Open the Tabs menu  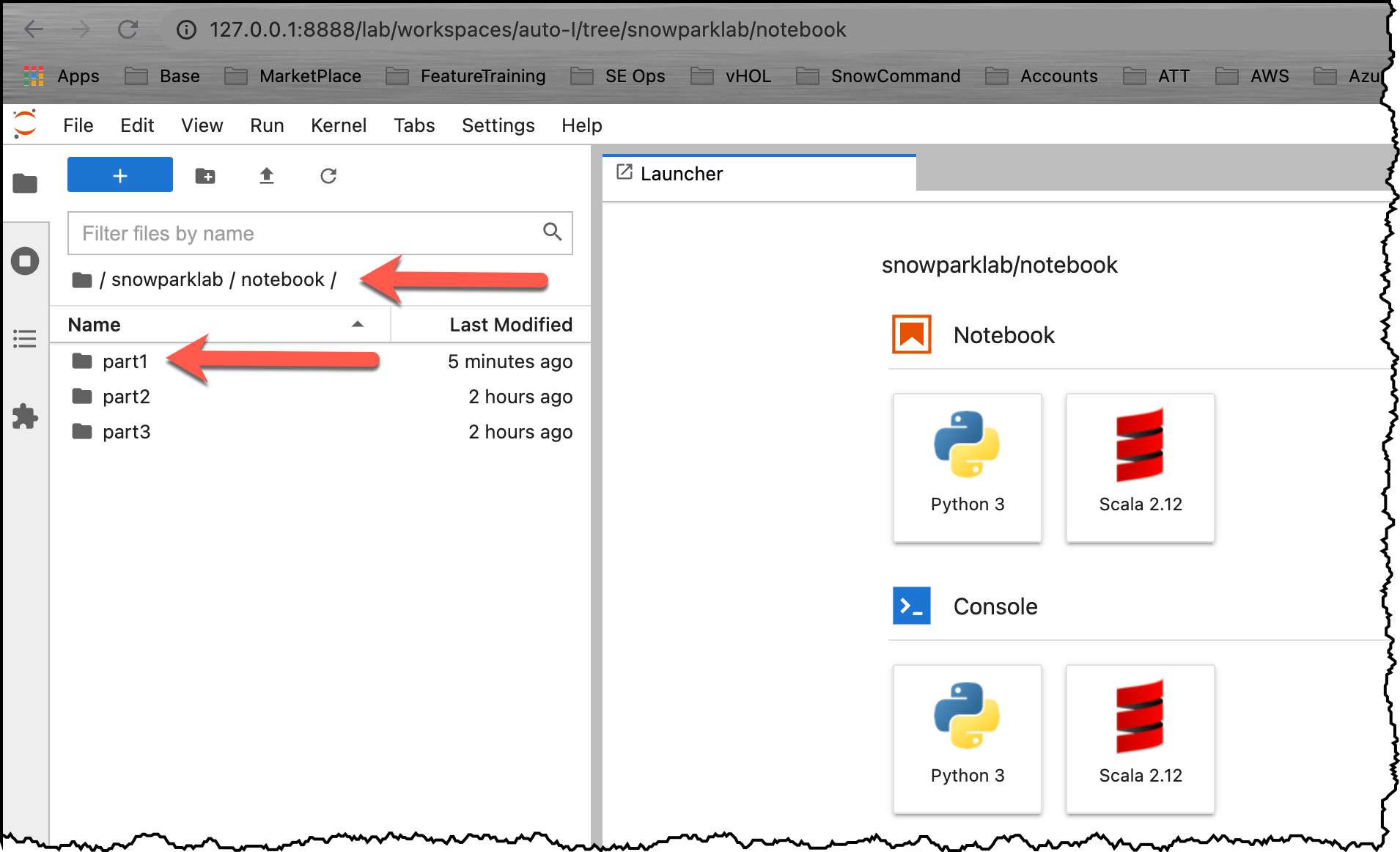point(414,125)
